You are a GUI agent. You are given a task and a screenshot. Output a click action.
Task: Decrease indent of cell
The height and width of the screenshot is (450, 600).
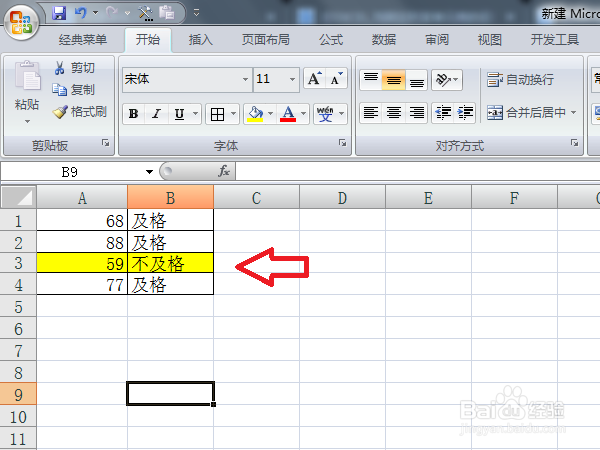click(443, 112)
